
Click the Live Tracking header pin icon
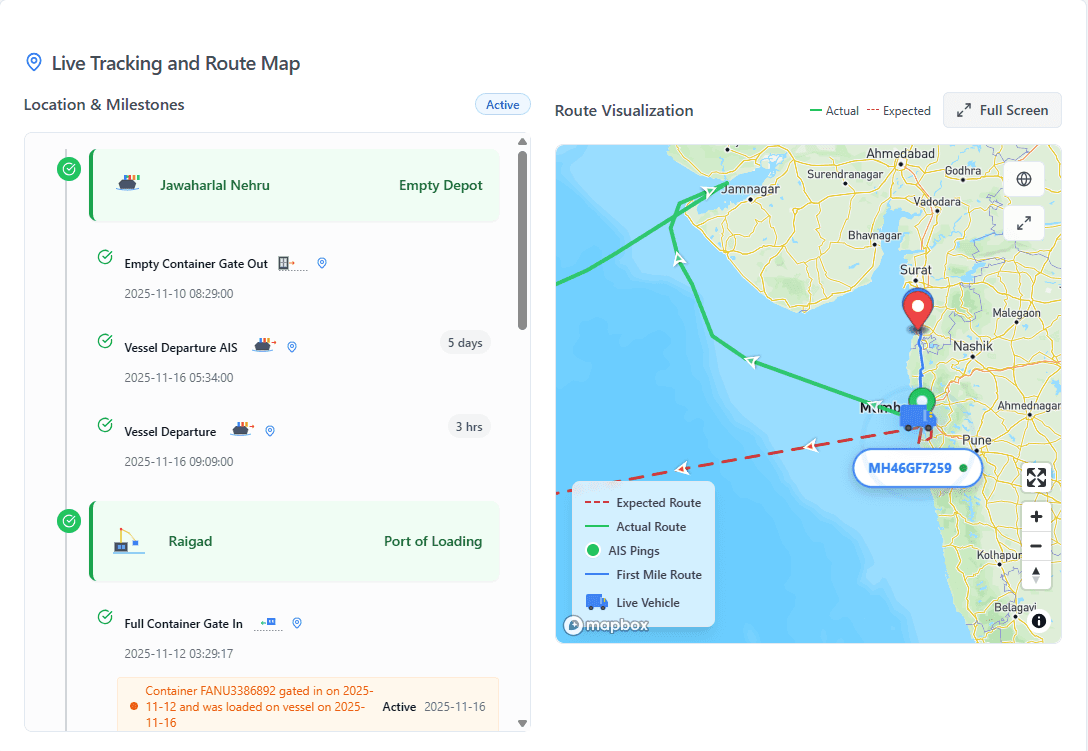point(33,62)
